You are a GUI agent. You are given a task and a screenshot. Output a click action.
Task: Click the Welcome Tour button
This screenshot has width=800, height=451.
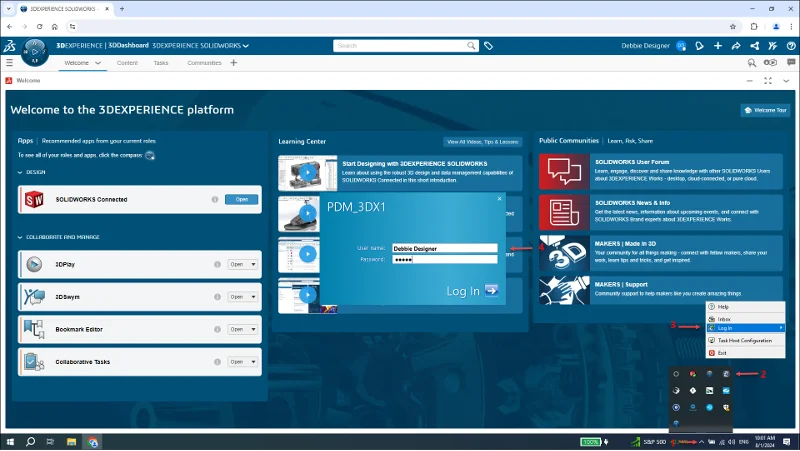[765, 110]
